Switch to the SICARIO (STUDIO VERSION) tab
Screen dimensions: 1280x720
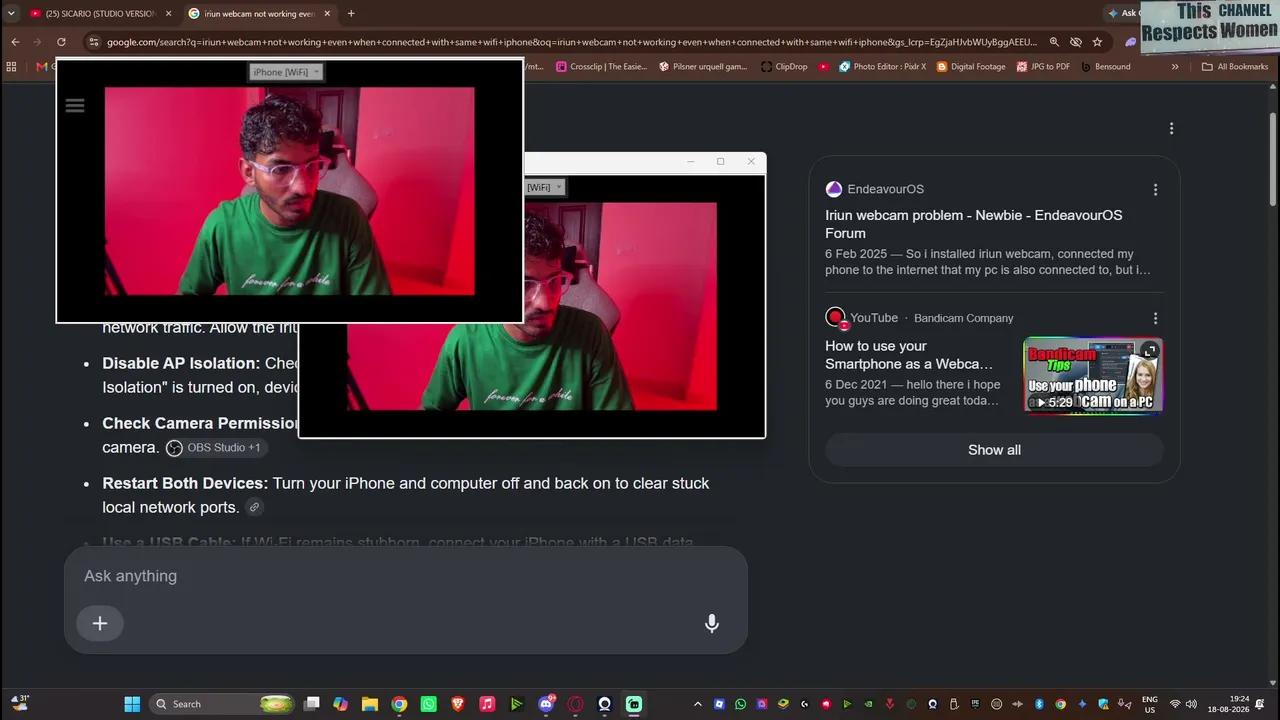(100, 14)
